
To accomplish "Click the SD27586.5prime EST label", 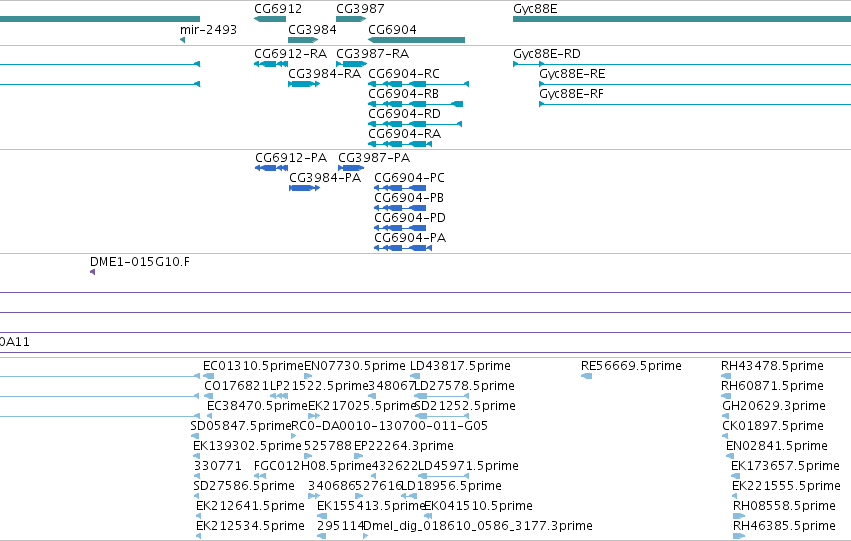I will pos(244,487).
